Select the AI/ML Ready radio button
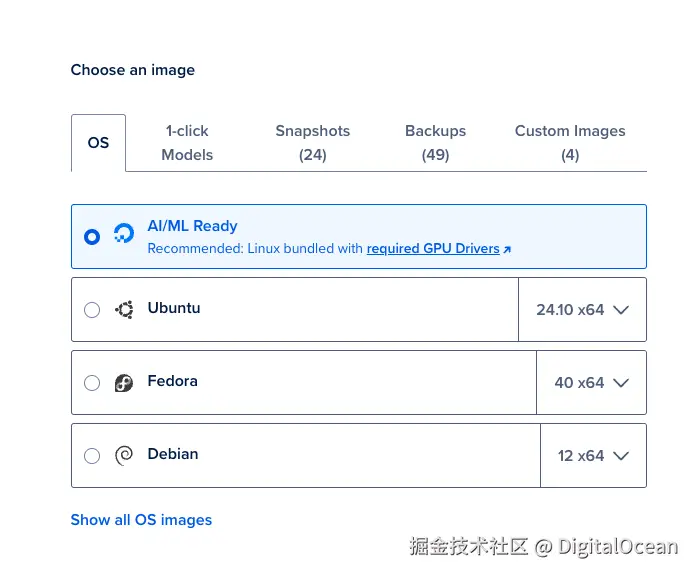The height and width of the screenshot is (576, 696). (x=92, y=237)
